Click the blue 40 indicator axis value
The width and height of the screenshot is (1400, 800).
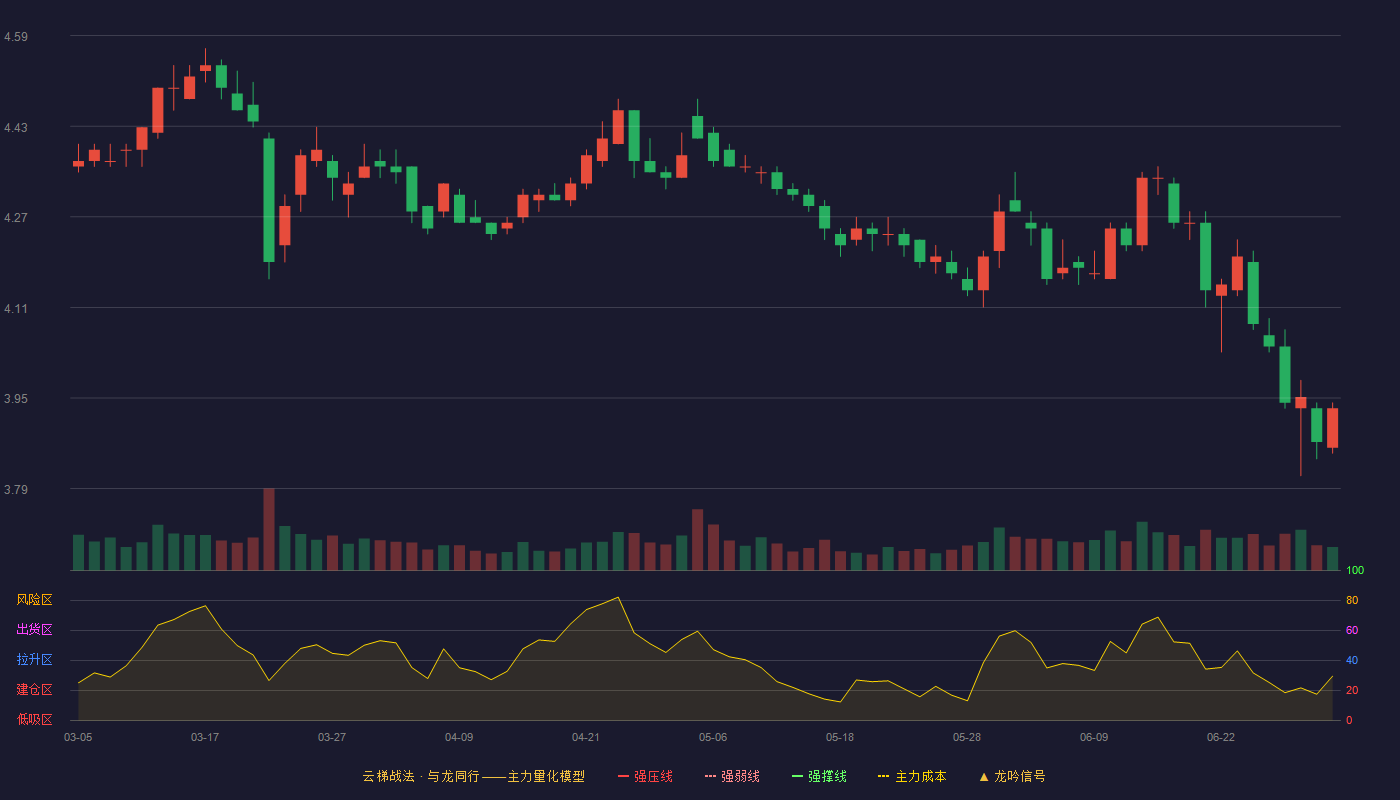point(1352,660)
